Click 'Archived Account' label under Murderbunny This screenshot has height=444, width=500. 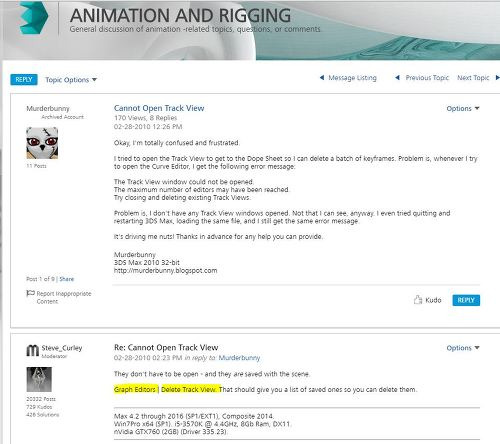tap(62, 117)
